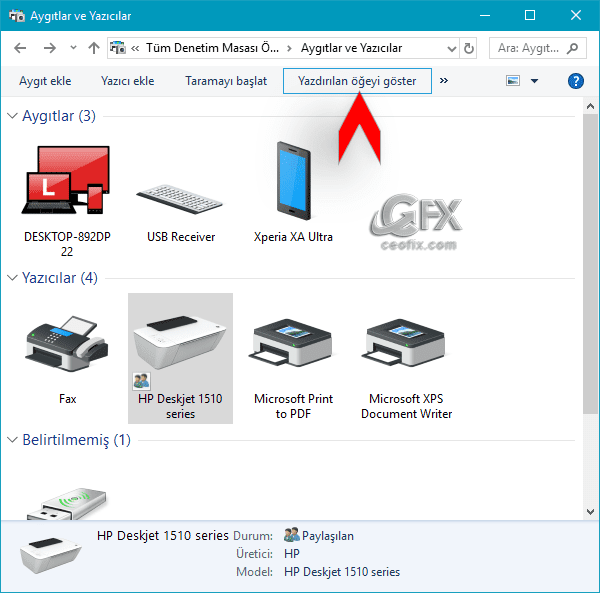Open the recent locations dropdown arrow
This screenshot has width=600, height=593.
pos(73,48)
